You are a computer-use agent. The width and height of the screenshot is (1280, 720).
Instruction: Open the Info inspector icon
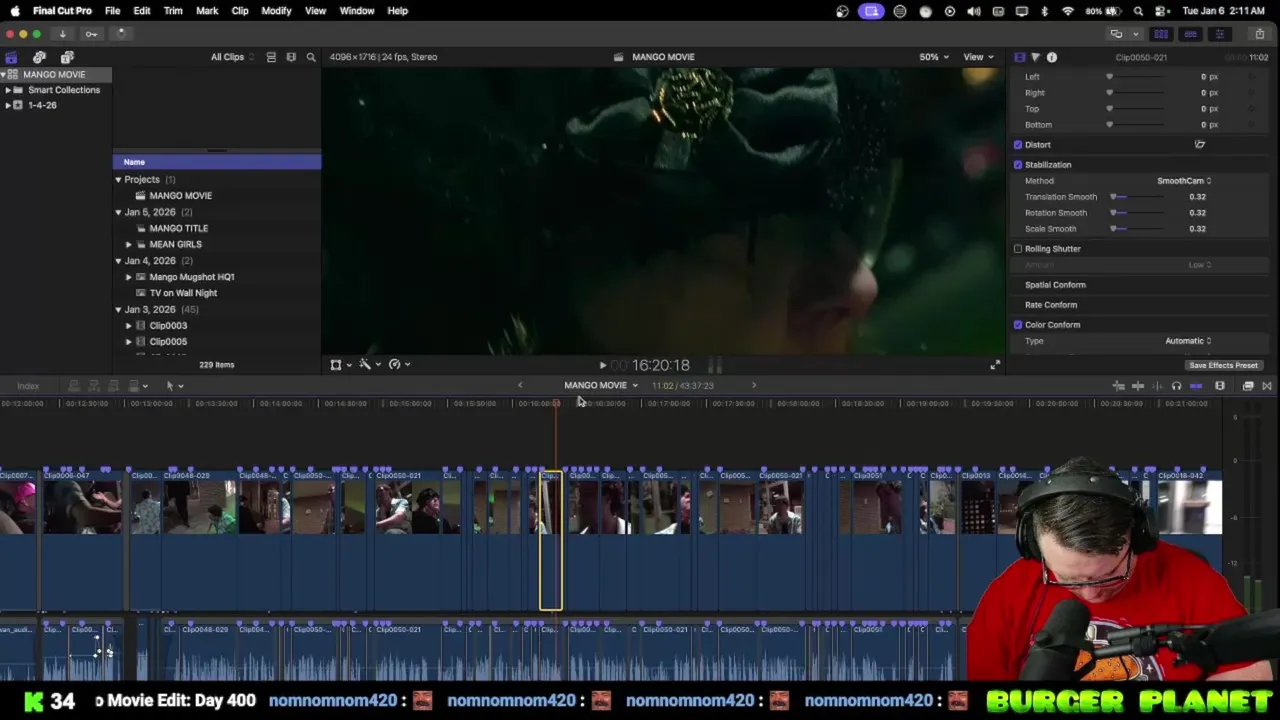(1052, 57)
